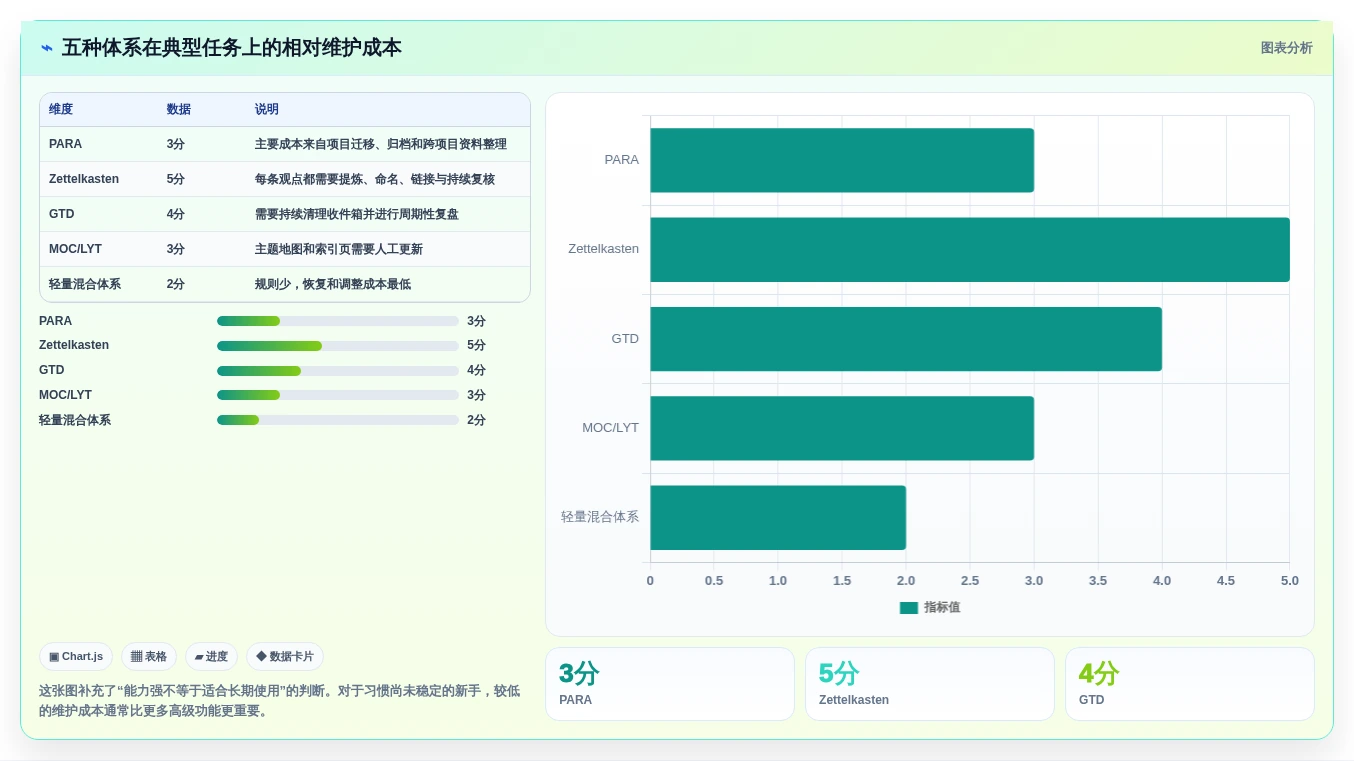Click the MOC/LYT bar in chart
1354x761 pixels.
point(842,428)
